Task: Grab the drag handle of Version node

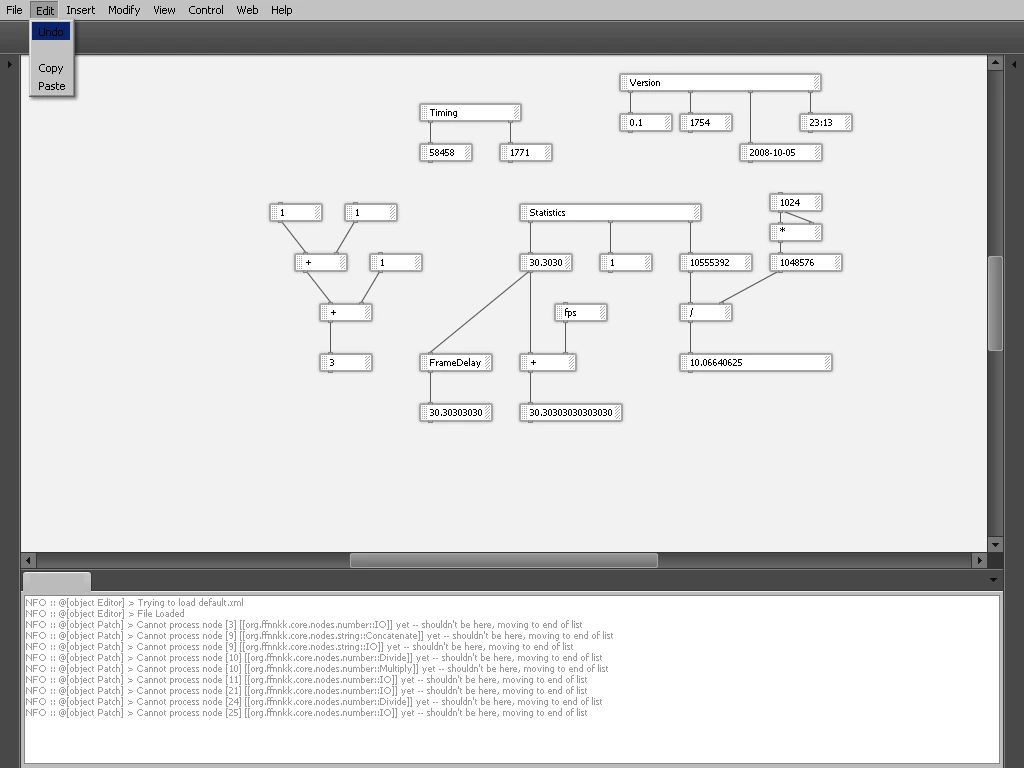Action: (x=624, y=83)
